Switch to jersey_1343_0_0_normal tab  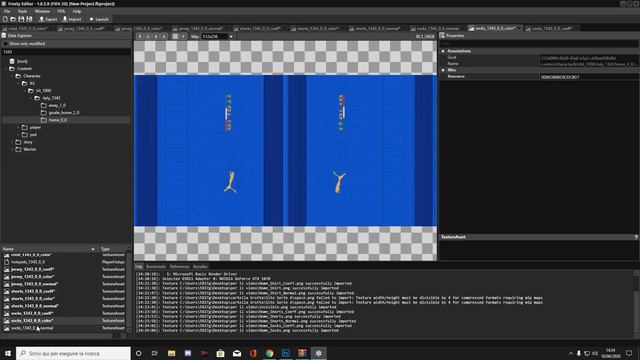(x=200, y=29)
